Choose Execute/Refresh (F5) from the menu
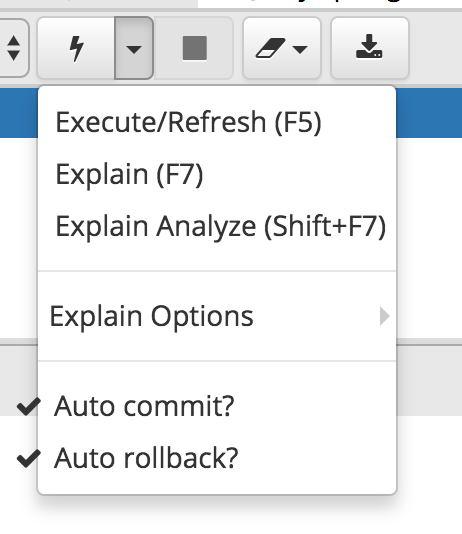 [x=189, y=122]
